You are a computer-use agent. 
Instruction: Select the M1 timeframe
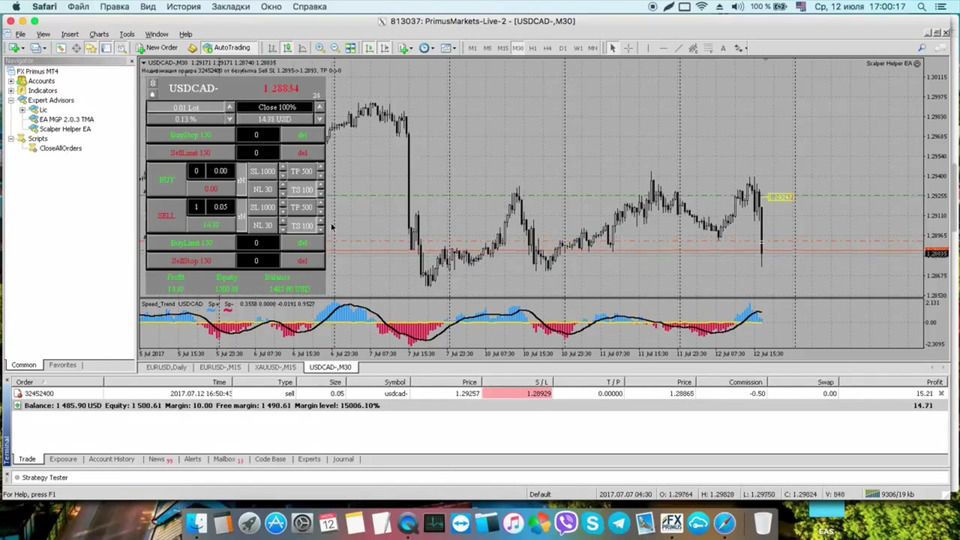(x=473, y=48)
